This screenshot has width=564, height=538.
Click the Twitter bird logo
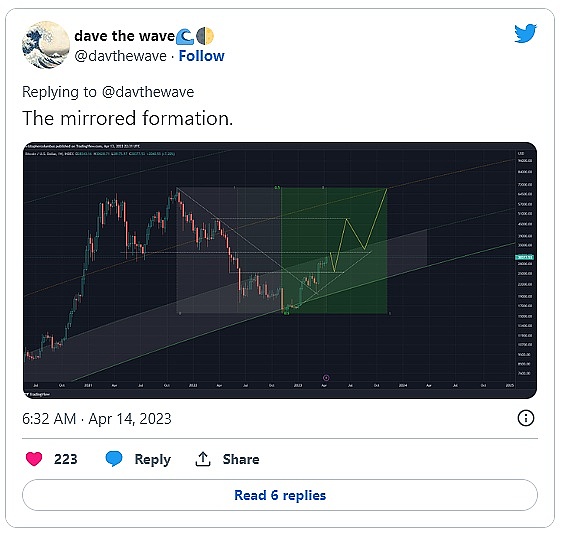coord(525,33)
